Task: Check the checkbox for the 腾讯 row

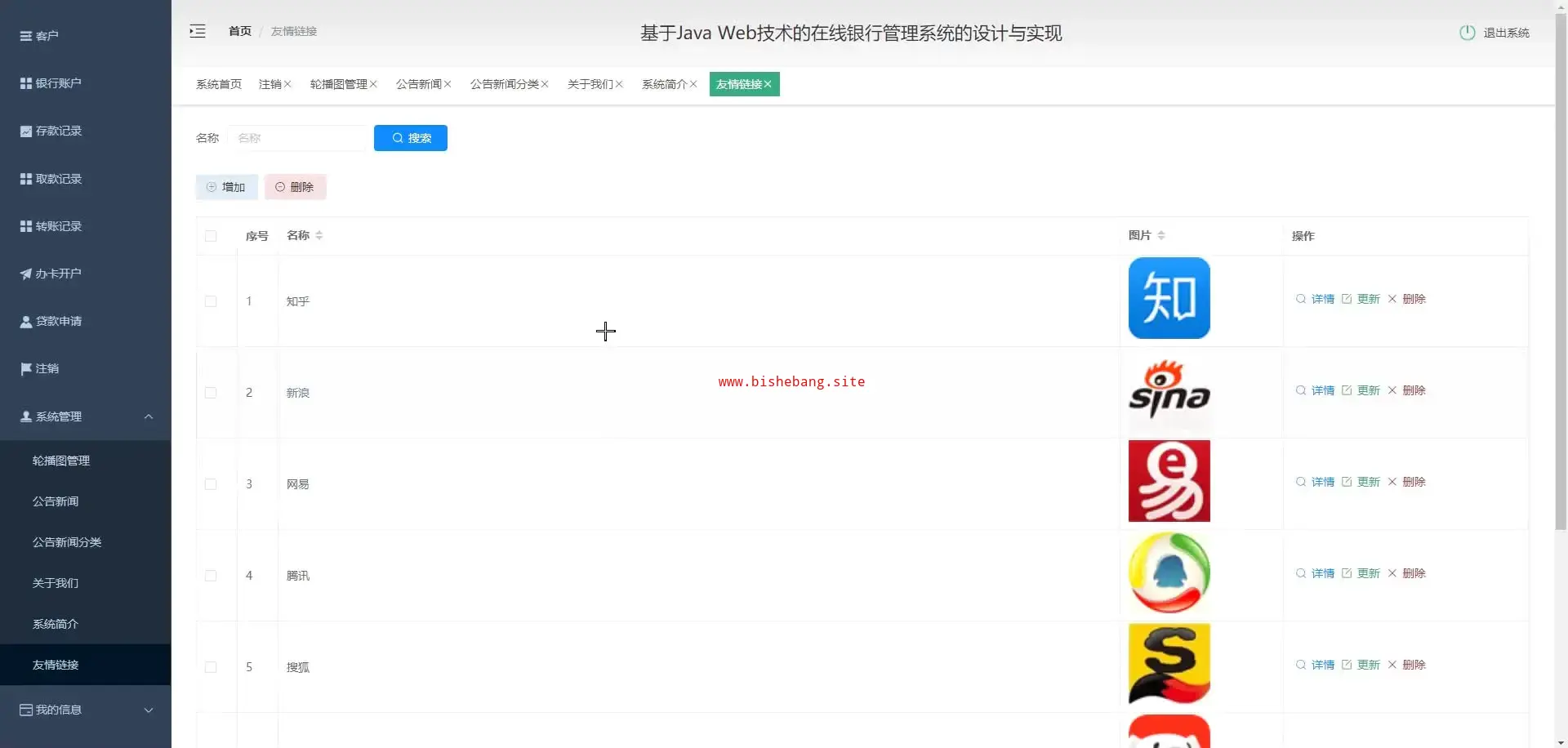Action: [x=211, y=576]
